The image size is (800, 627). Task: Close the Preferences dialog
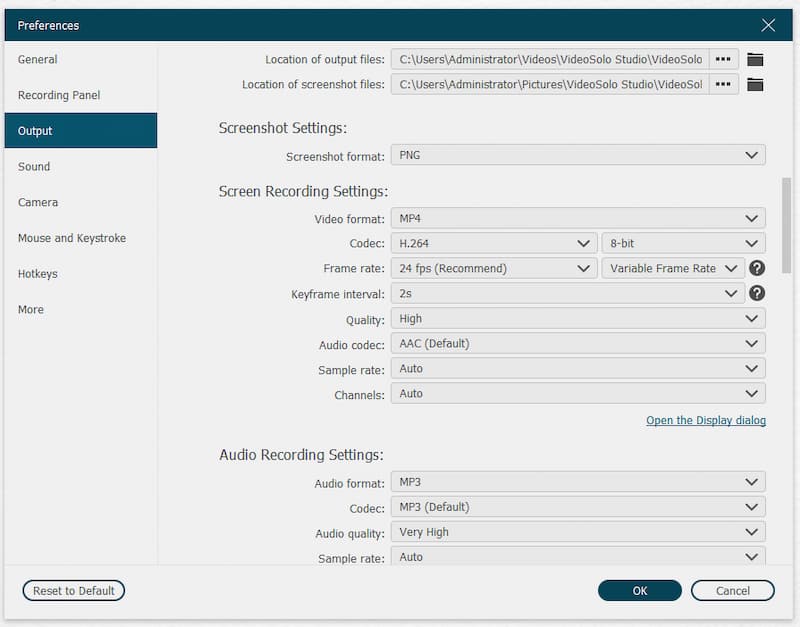(768, 25)
